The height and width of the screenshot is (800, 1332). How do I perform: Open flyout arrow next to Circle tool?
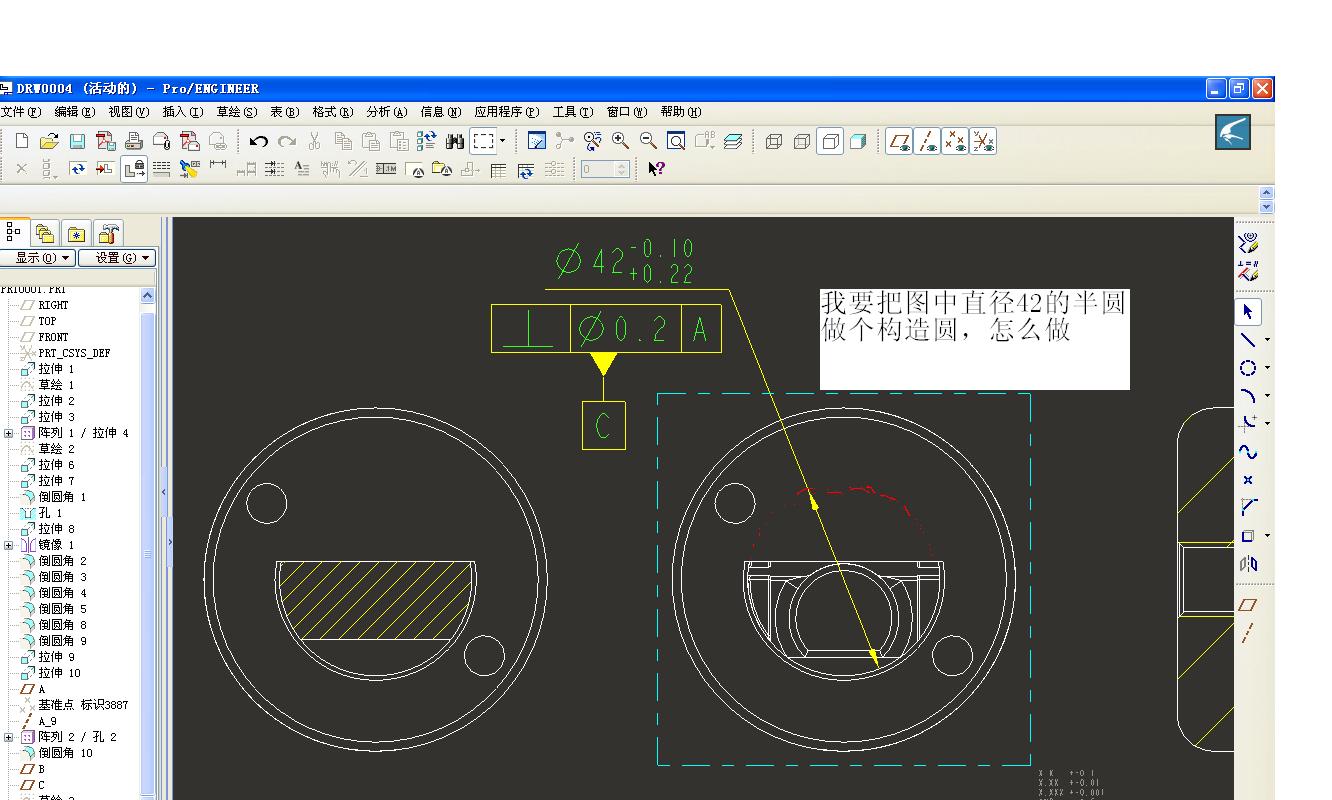1267,368
